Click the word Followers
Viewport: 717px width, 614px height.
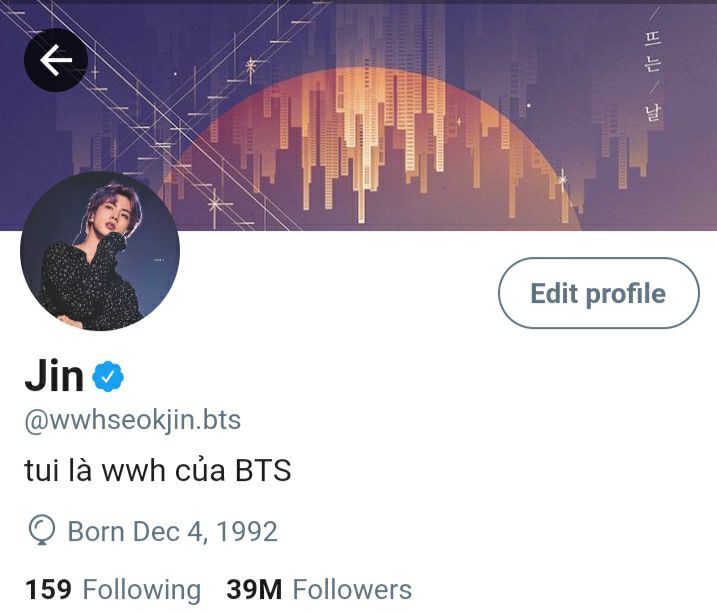(x=352, y=589)
